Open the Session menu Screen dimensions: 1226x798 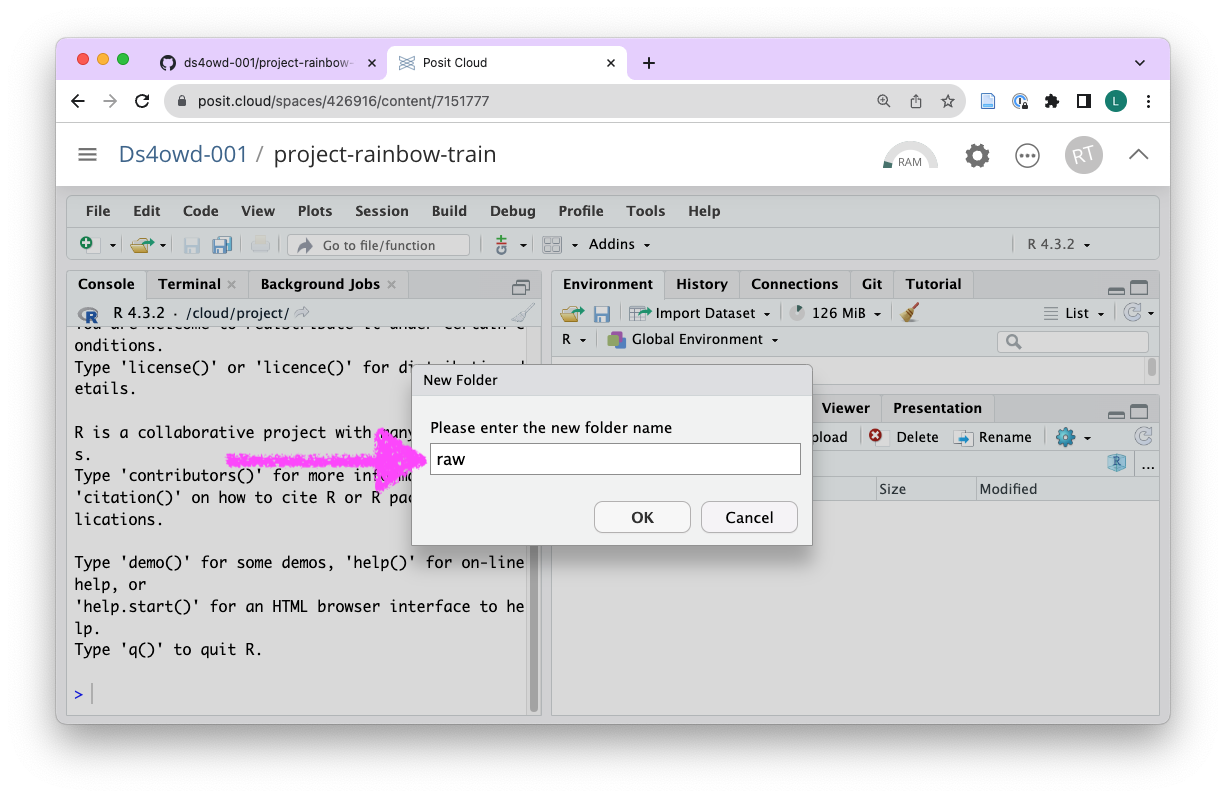click(x=381, y=211)
